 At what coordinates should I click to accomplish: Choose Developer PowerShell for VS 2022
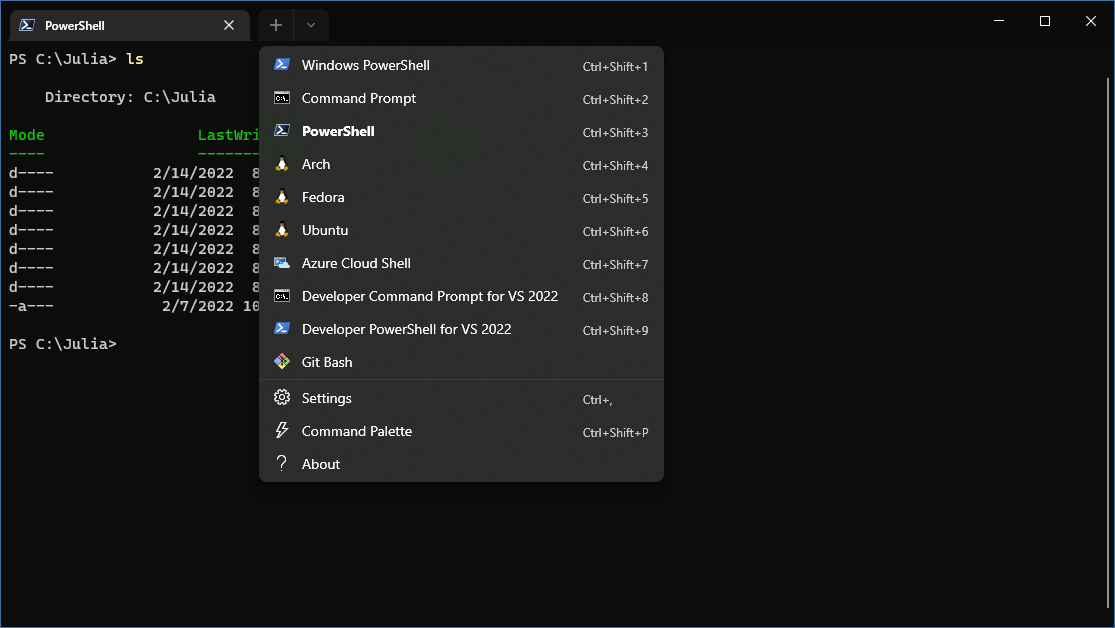(407, 329)
